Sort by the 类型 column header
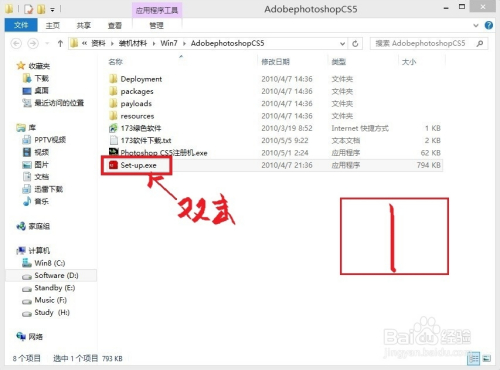Screen dimensions: 500x370 [x=339, y=62]
